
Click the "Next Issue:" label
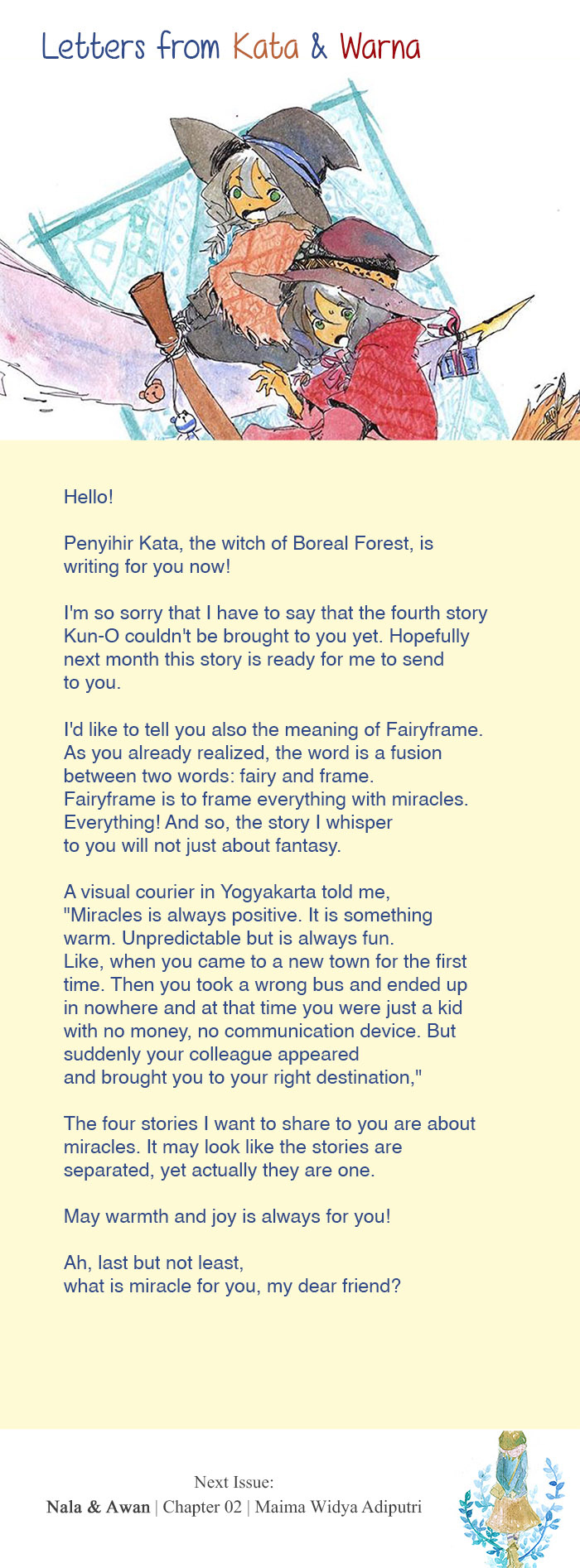coord(234,1481)
